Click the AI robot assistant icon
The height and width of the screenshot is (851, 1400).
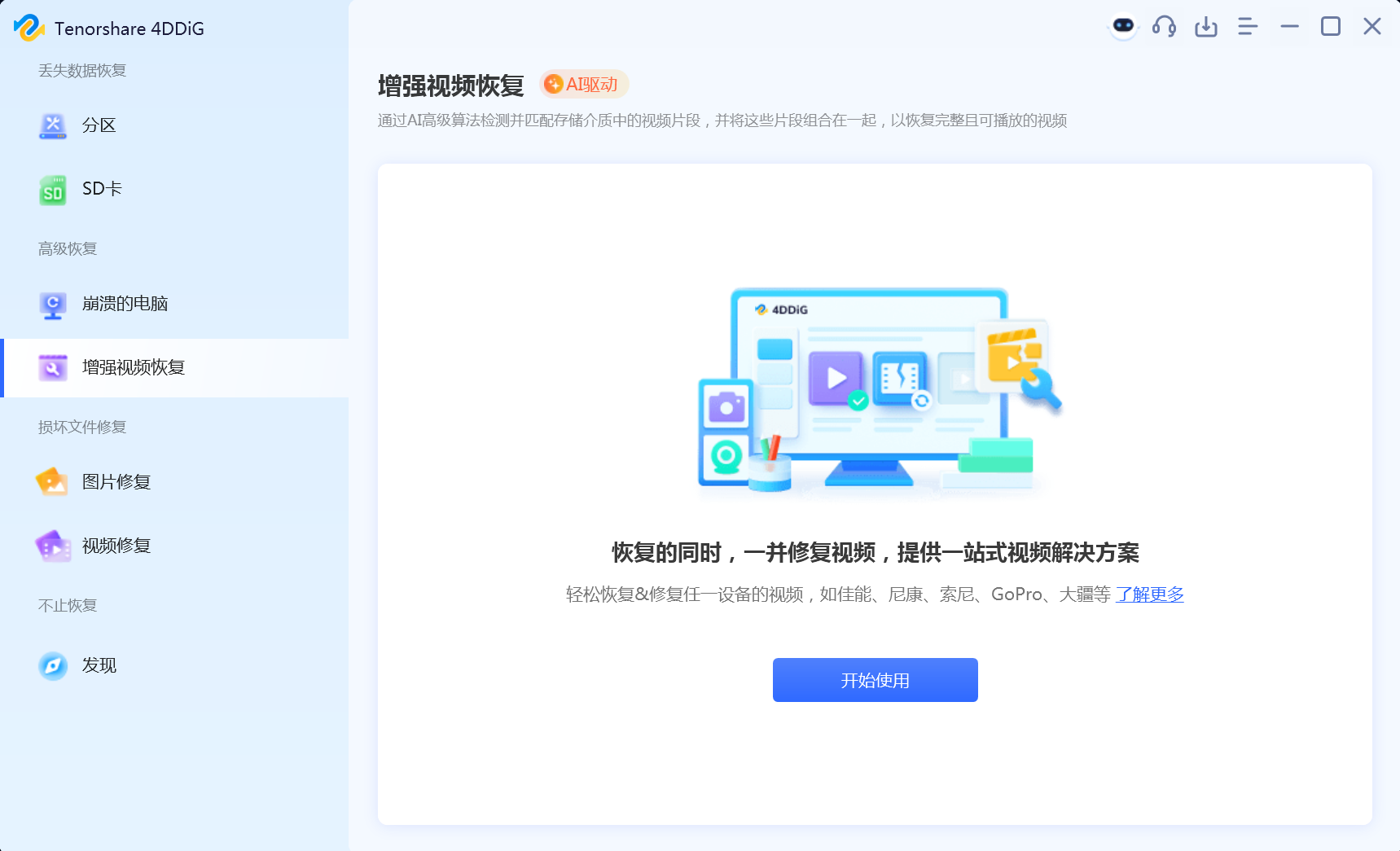[1123, 27]
